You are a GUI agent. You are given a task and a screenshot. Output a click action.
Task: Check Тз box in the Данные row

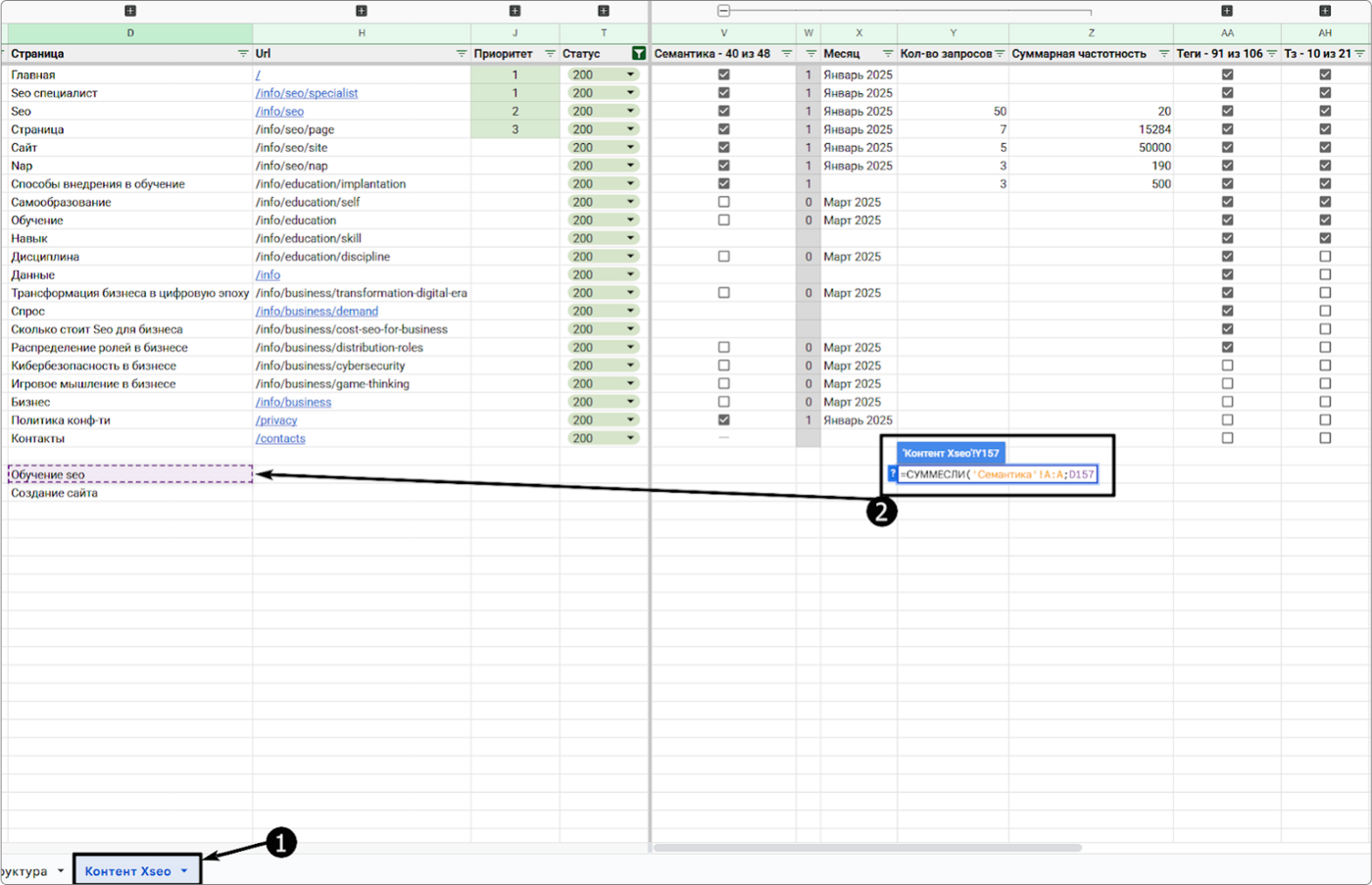click(1325, 275)
